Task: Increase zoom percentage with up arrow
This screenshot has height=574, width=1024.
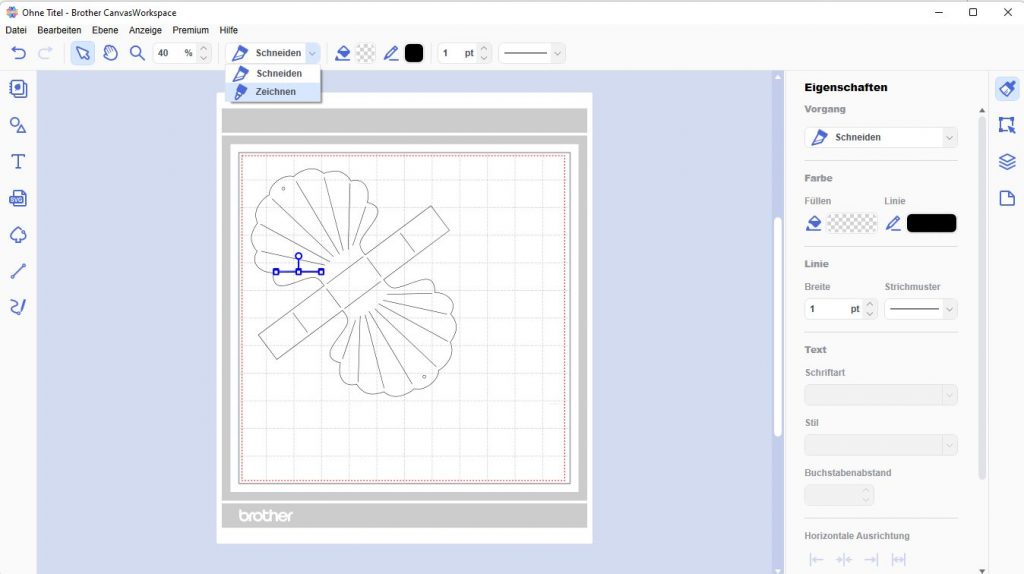Action: point(204,48)
